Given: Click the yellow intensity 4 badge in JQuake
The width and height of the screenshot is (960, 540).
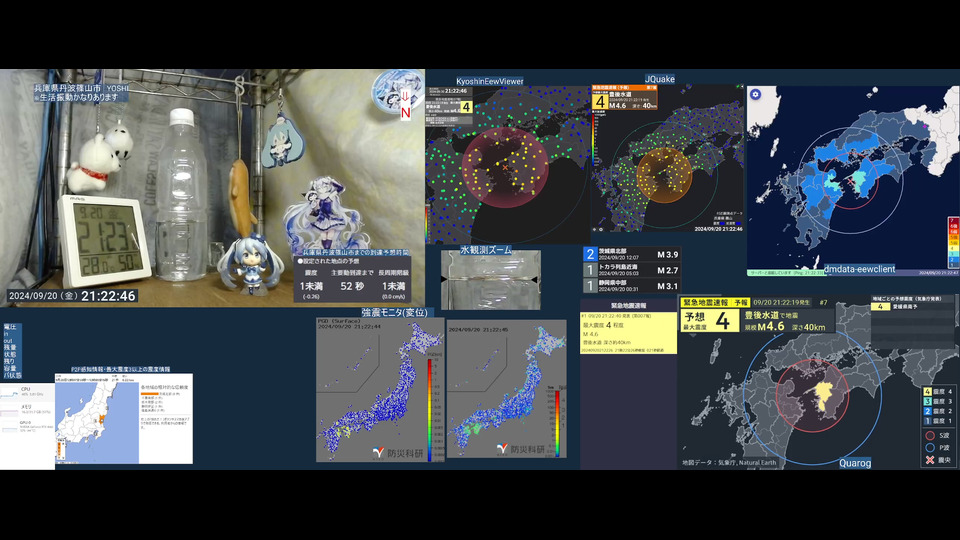Looking at the screenshot, I should [600, 101].
